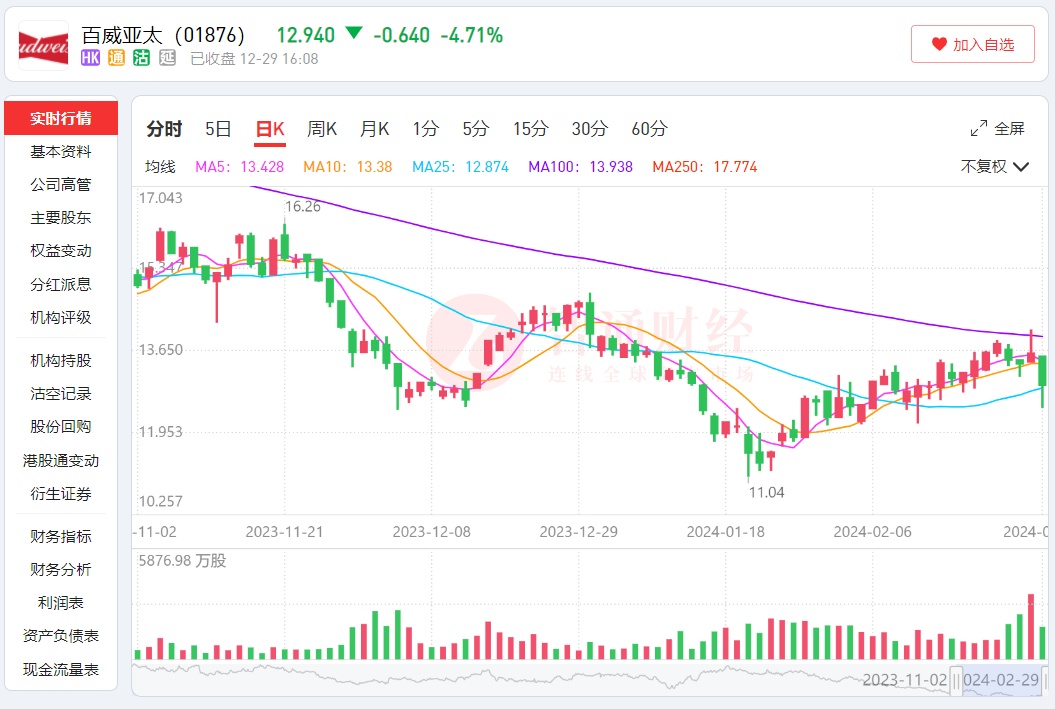This screenshot has height=709, width=1055.
Task: Switch chart to 周K weekly candles
Action: coord(322,129)
